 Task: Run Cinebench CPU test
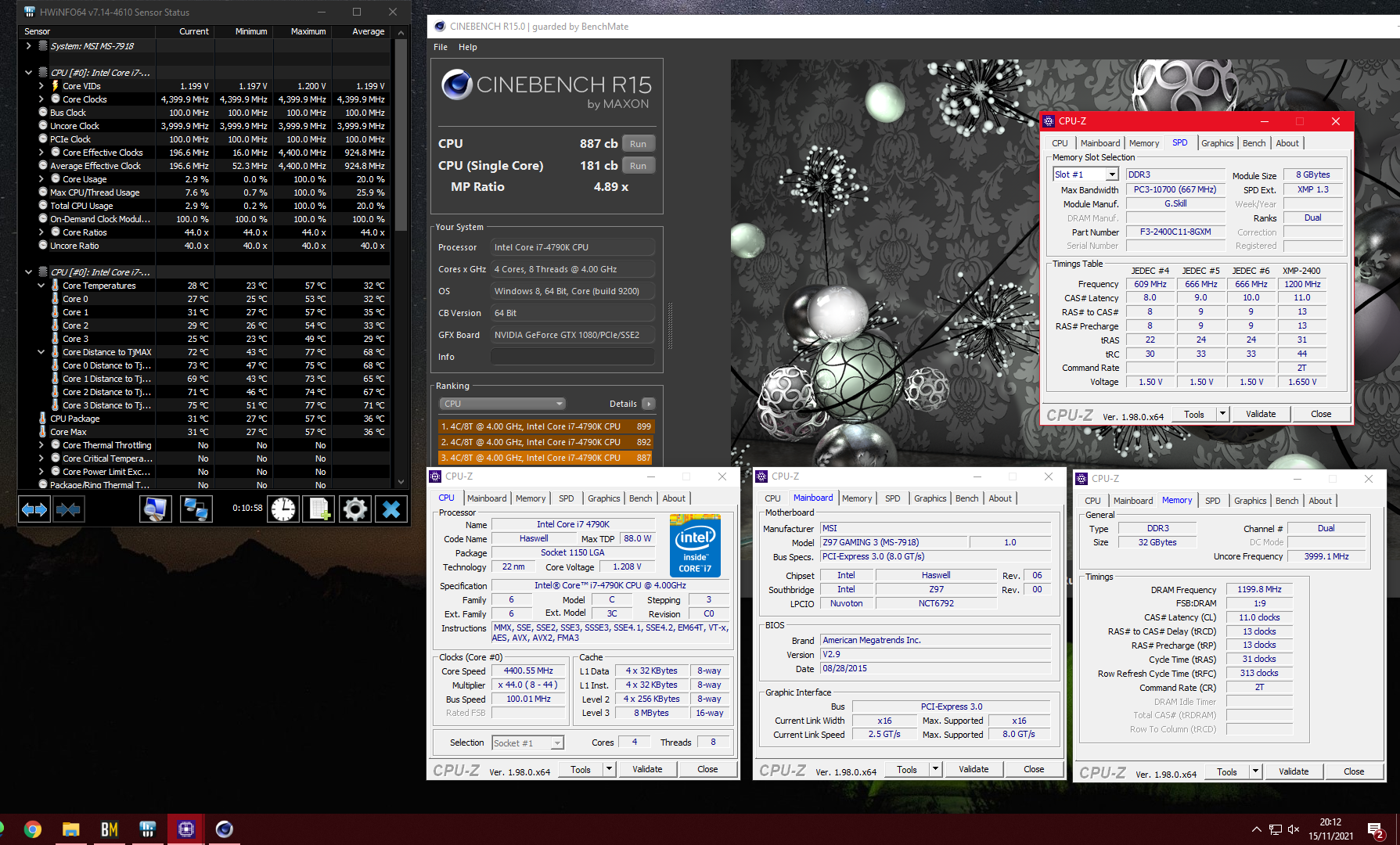639,144
